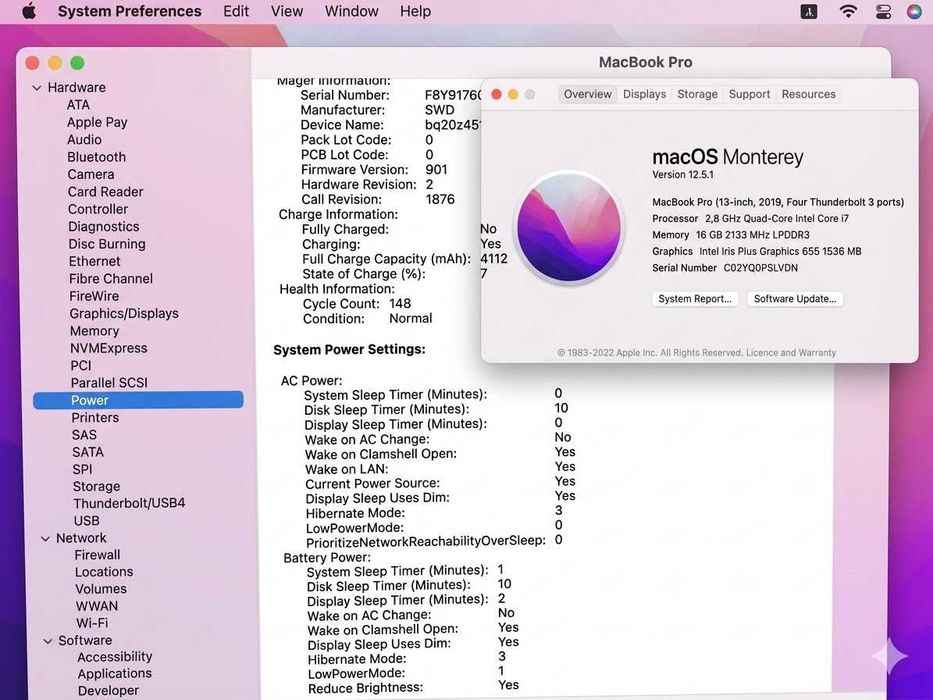933x700 pixels.
Task: Select WWAN under Network
Action: click(96, 606)
